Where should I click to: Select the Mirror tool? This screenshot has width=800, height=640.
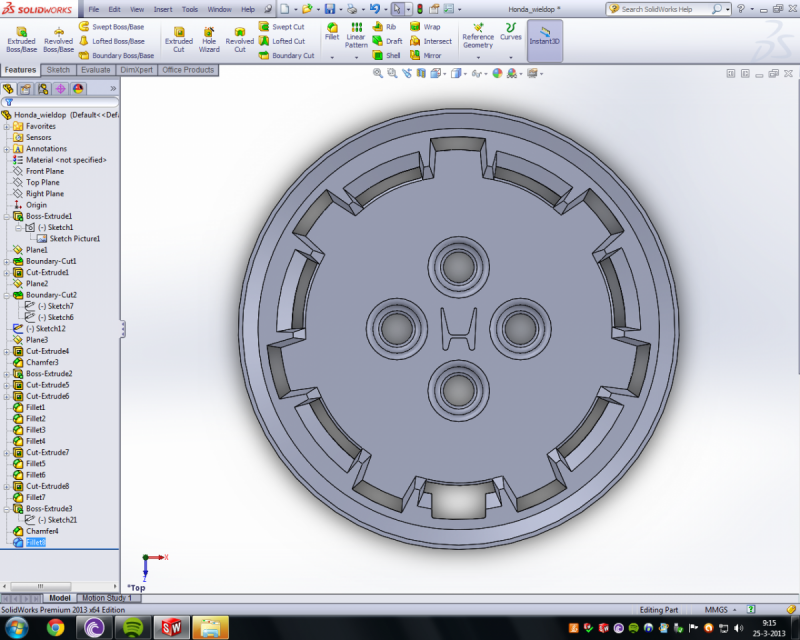(426, 55)
